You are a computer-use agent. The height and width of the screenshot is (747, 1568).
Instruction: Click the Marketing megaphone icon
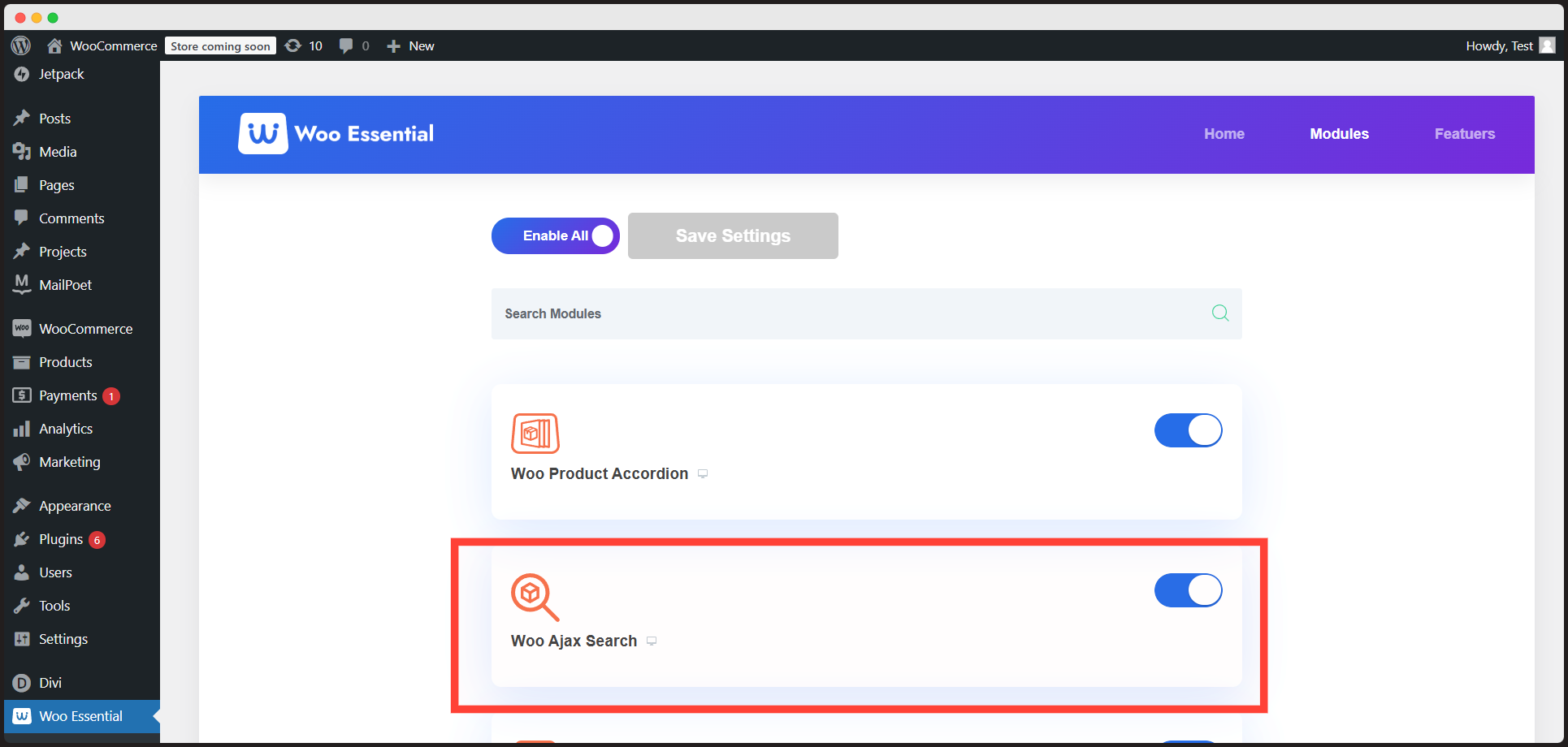point(22,462)
